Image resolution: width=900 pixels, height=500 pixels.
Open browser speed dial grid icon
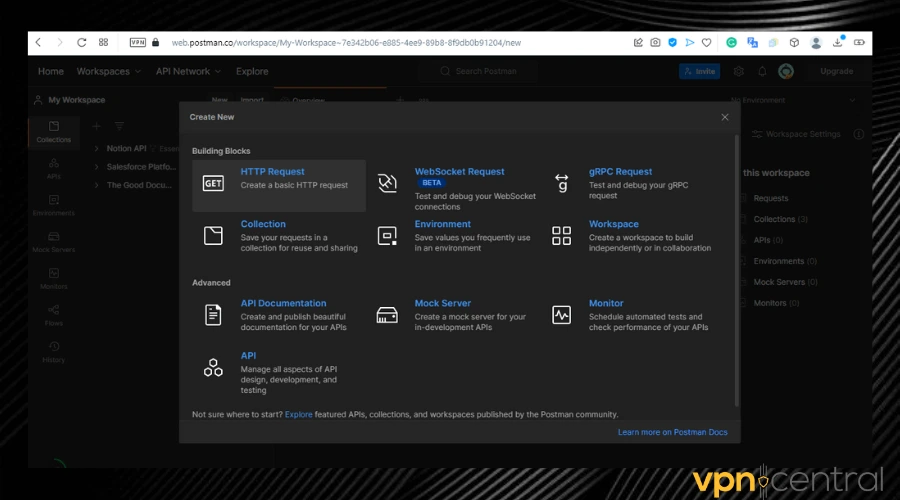coord(103,42)
